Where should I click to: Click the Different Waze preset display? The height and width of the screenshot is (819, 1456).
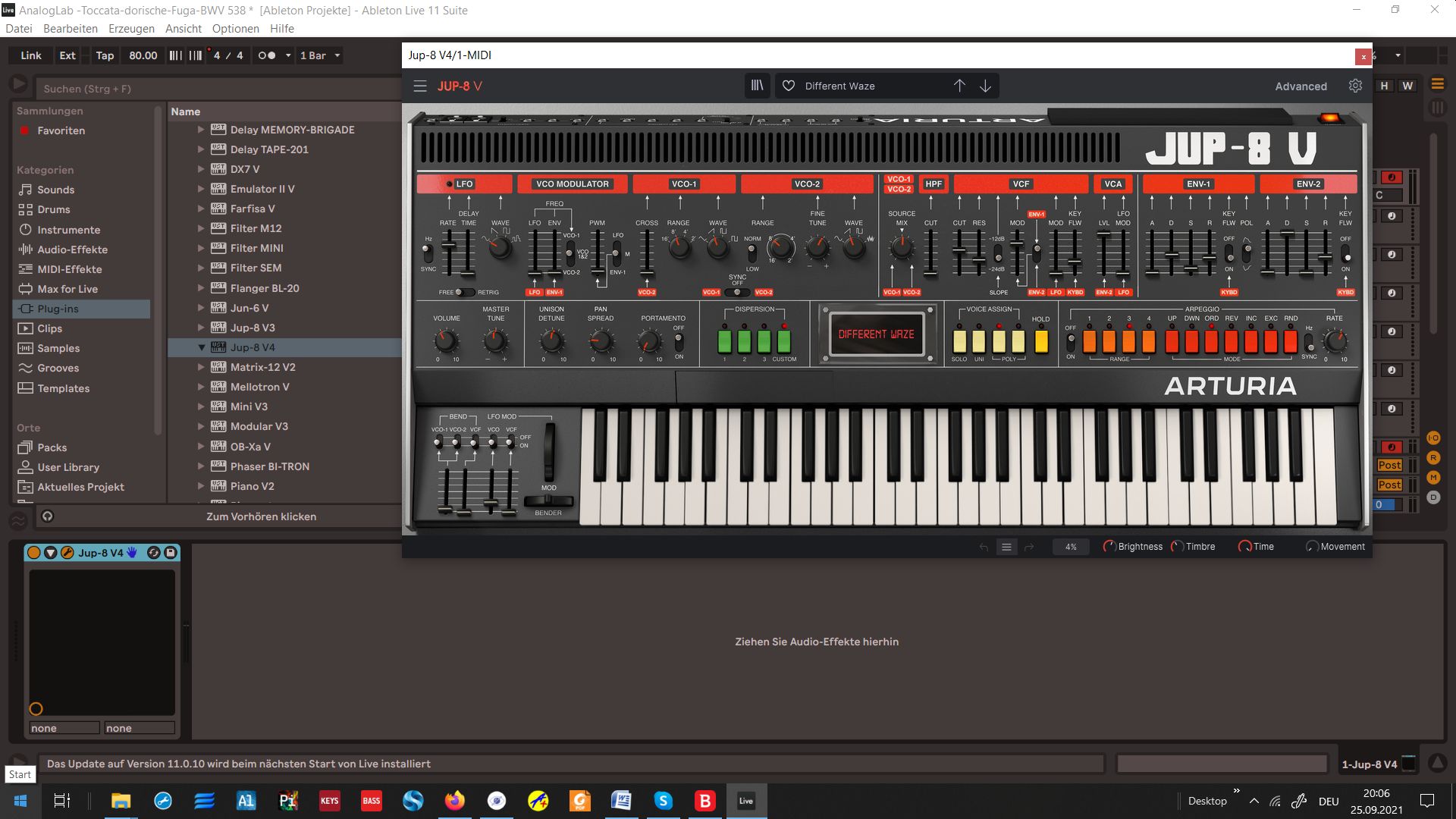[876, 334]
